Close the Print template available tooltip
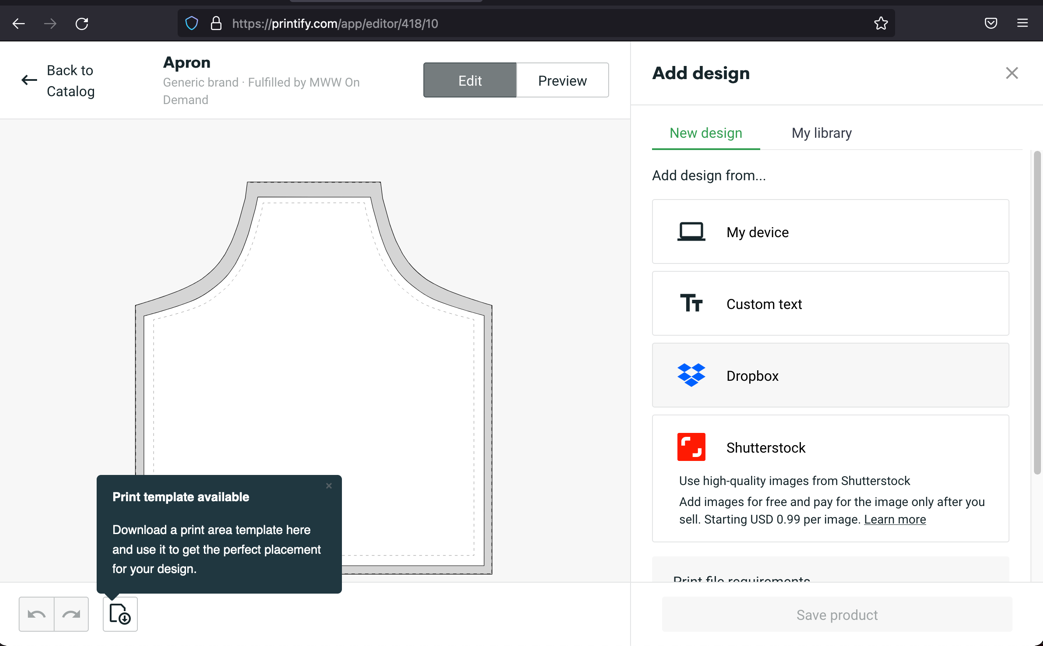This screenshot has height=646, width=1043. 329,486
